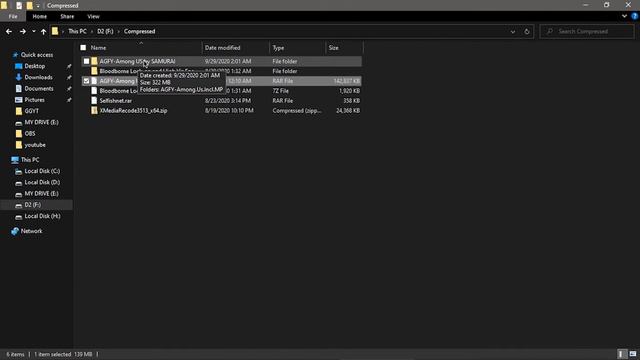Click Compressed breadcrumb in address bar

[139, 31]
